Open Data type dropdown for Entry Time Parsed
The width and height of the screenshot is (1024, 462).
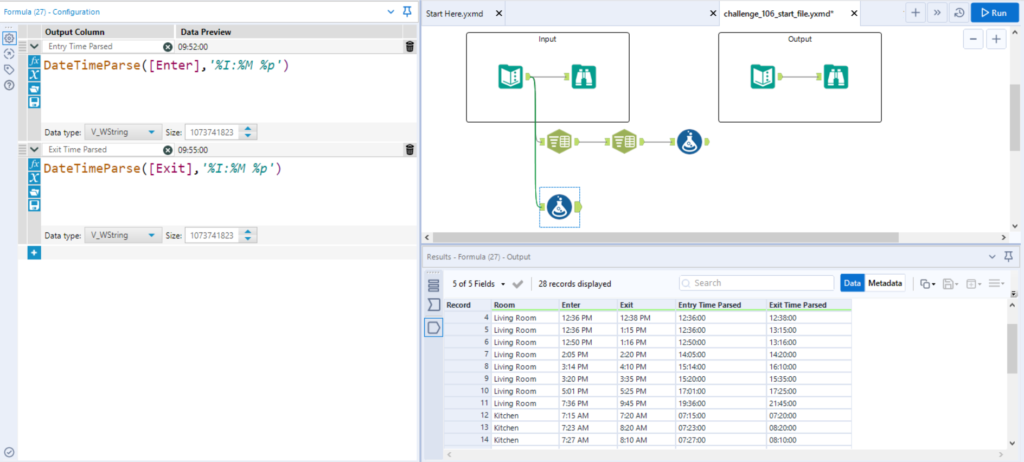coord(122,132)
